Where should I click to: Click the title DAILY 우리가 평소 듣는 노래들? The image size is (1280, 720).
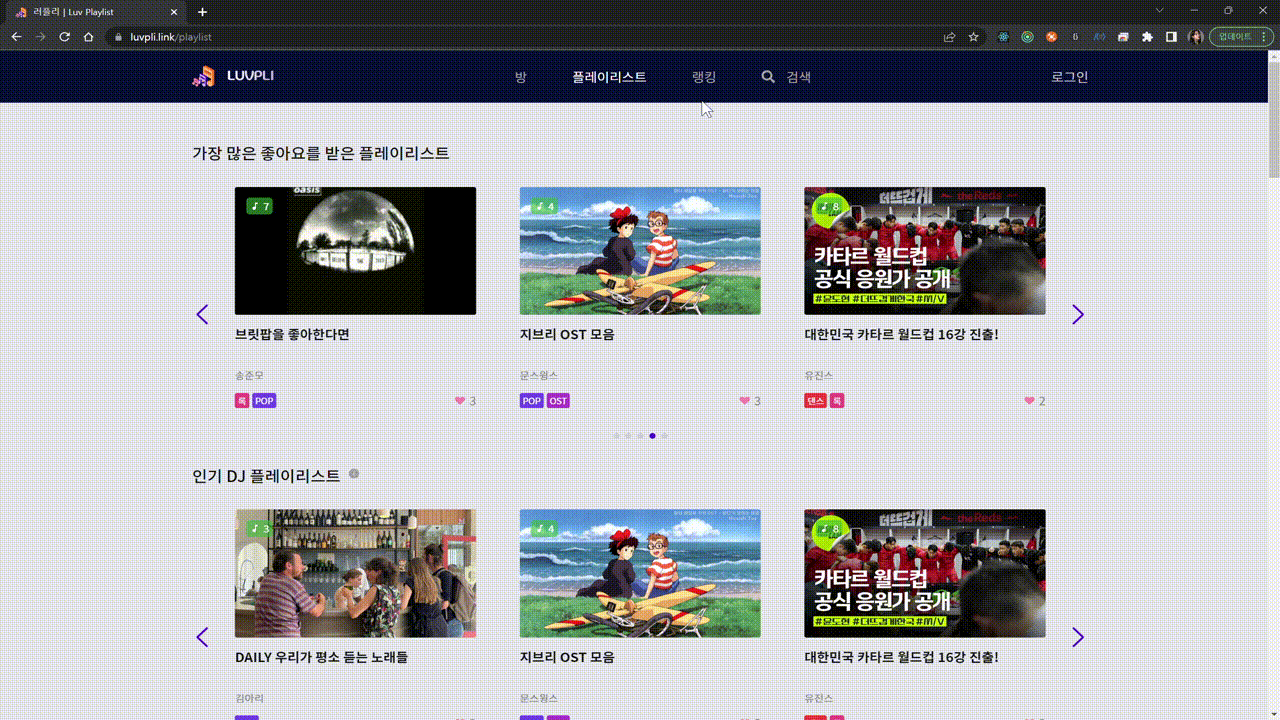pyautogui.click(x=321, y=657)
